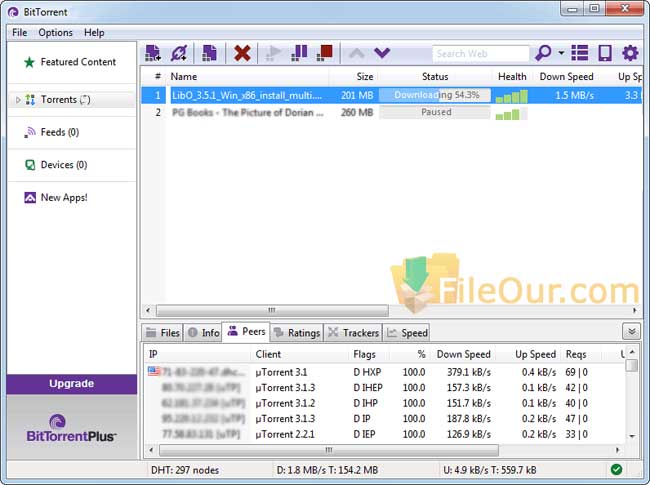Screen dimensions: 650x485
Task: Click the Stop torrent red square icon
Action: [x=325, y=53]
